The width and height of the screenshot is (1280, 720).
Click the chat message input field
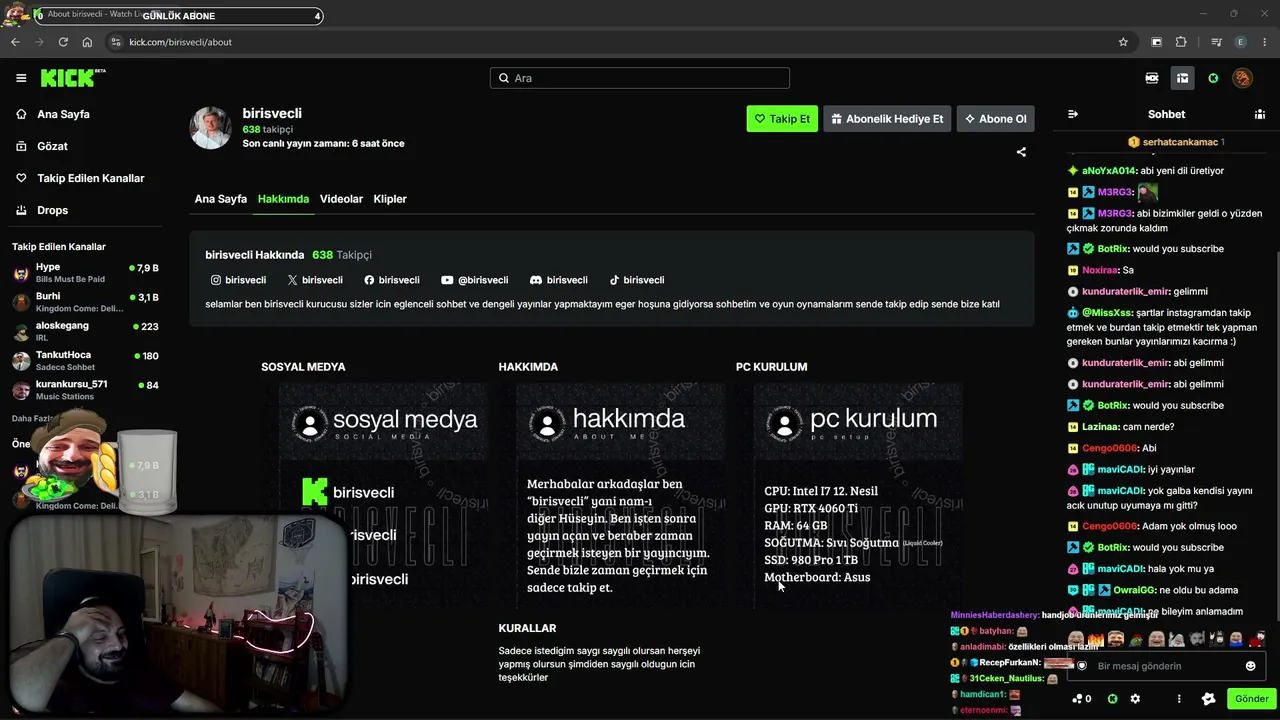coord(1166,666)
